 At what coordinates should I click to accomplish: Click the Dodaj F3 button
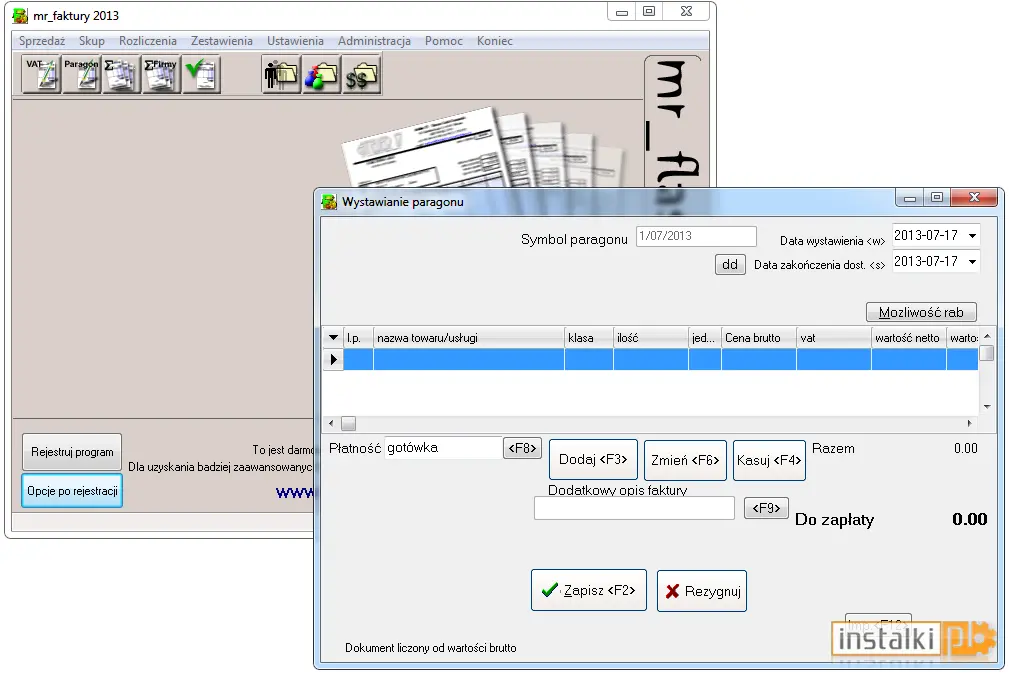pos(593,460)
